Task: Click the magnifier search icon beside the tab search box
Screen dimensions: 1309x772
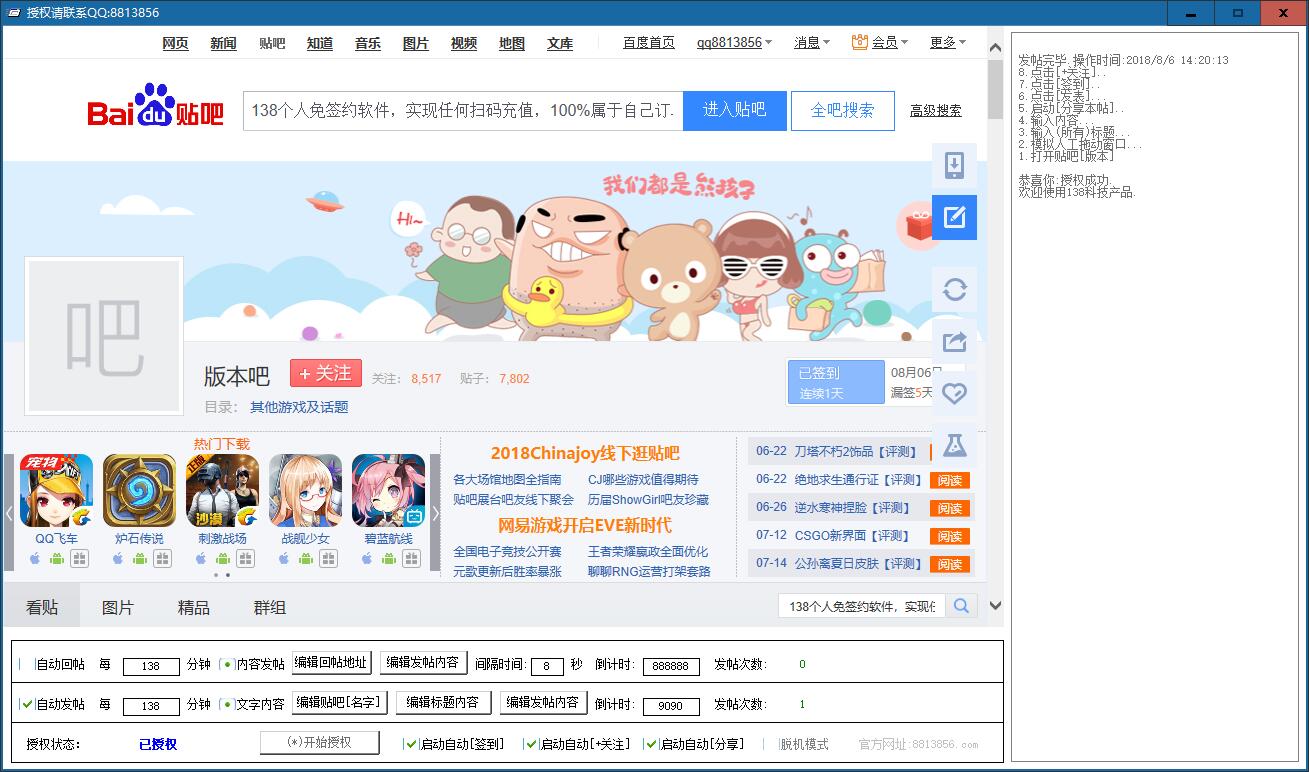Action: pyautogui.click(x=961, y=606)
